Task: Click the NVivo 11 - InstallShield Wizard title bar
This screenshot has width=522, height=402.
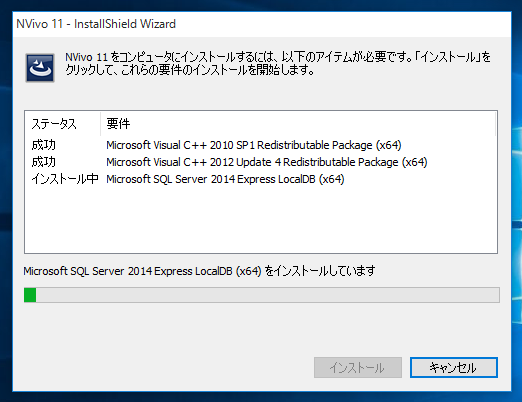Action: (x=262, y=24)
